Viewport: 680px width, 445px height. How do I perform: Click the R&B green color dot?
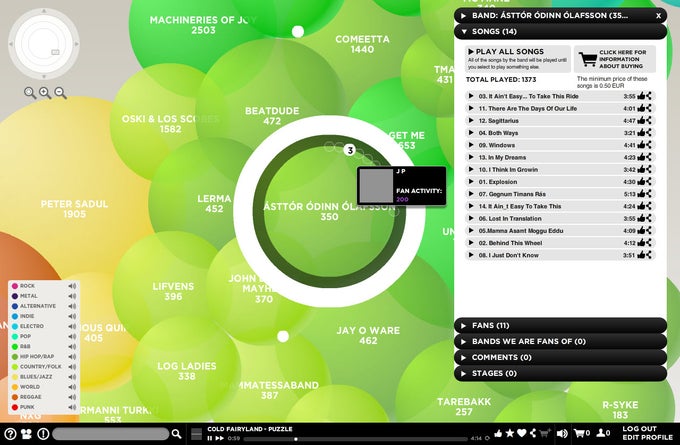point(15,347)
